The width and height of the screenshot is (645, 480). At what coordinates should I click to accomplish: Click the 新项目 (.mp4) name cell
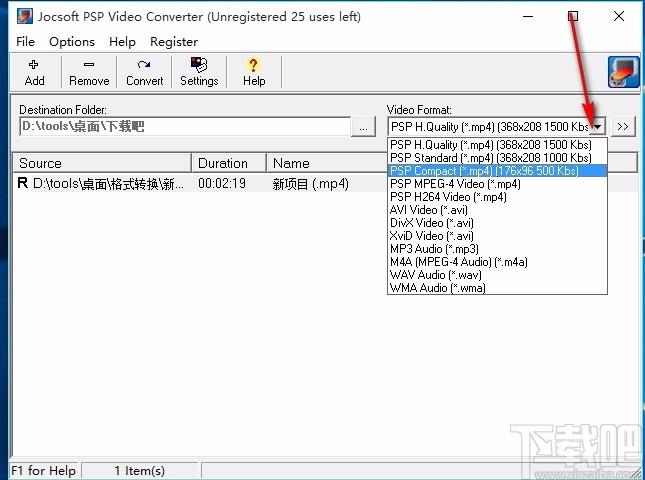pos(311,183)
